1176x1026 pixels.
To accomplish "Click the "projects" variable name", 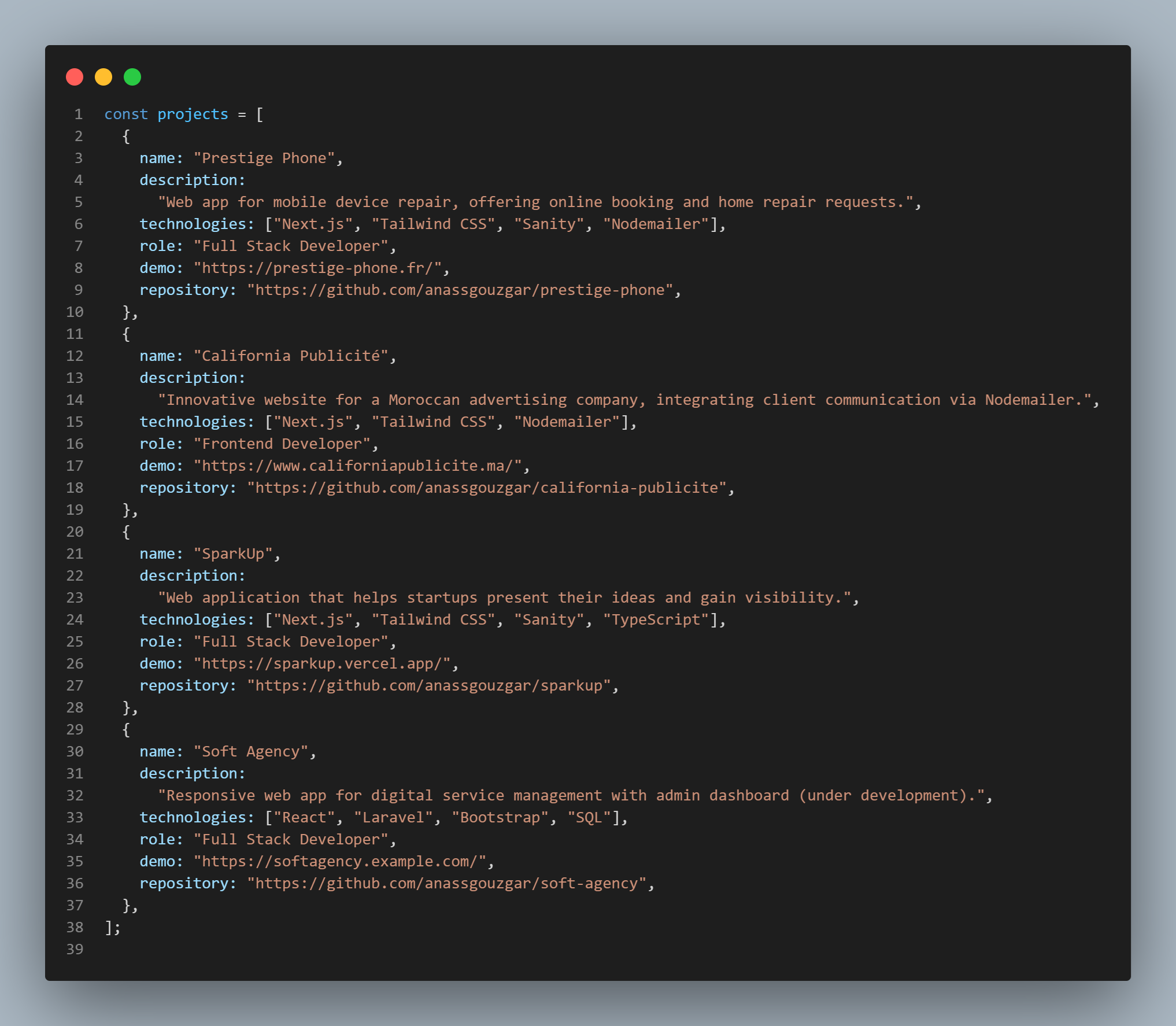I will coord(193,115).
